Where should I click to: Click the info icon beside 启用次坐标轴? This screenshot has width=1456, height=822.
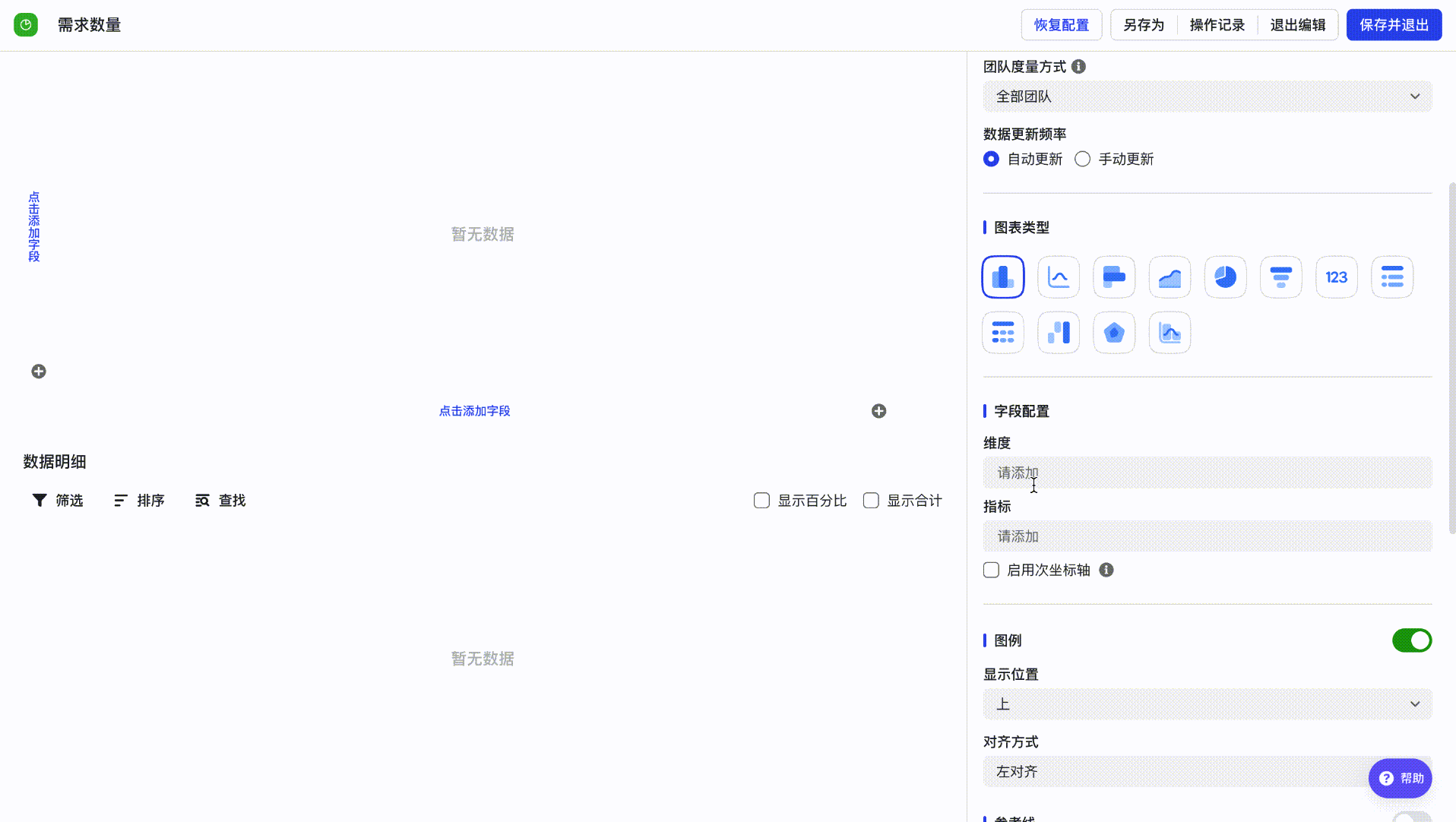coord(1106,570)
